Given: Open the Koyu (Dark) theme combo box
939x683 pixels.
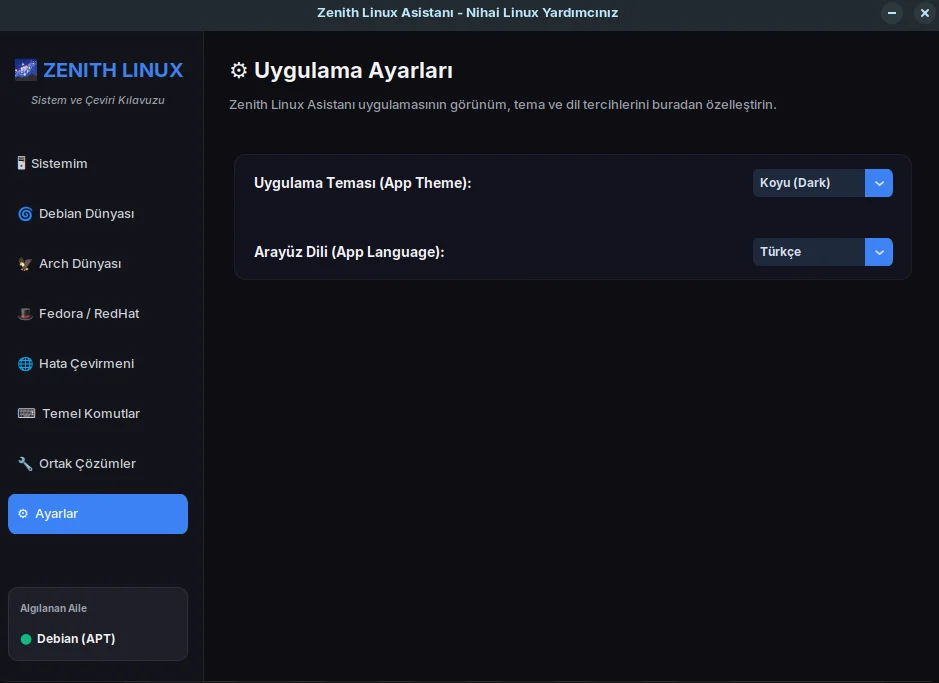Looking at the screenshot, I should (822, 183).
